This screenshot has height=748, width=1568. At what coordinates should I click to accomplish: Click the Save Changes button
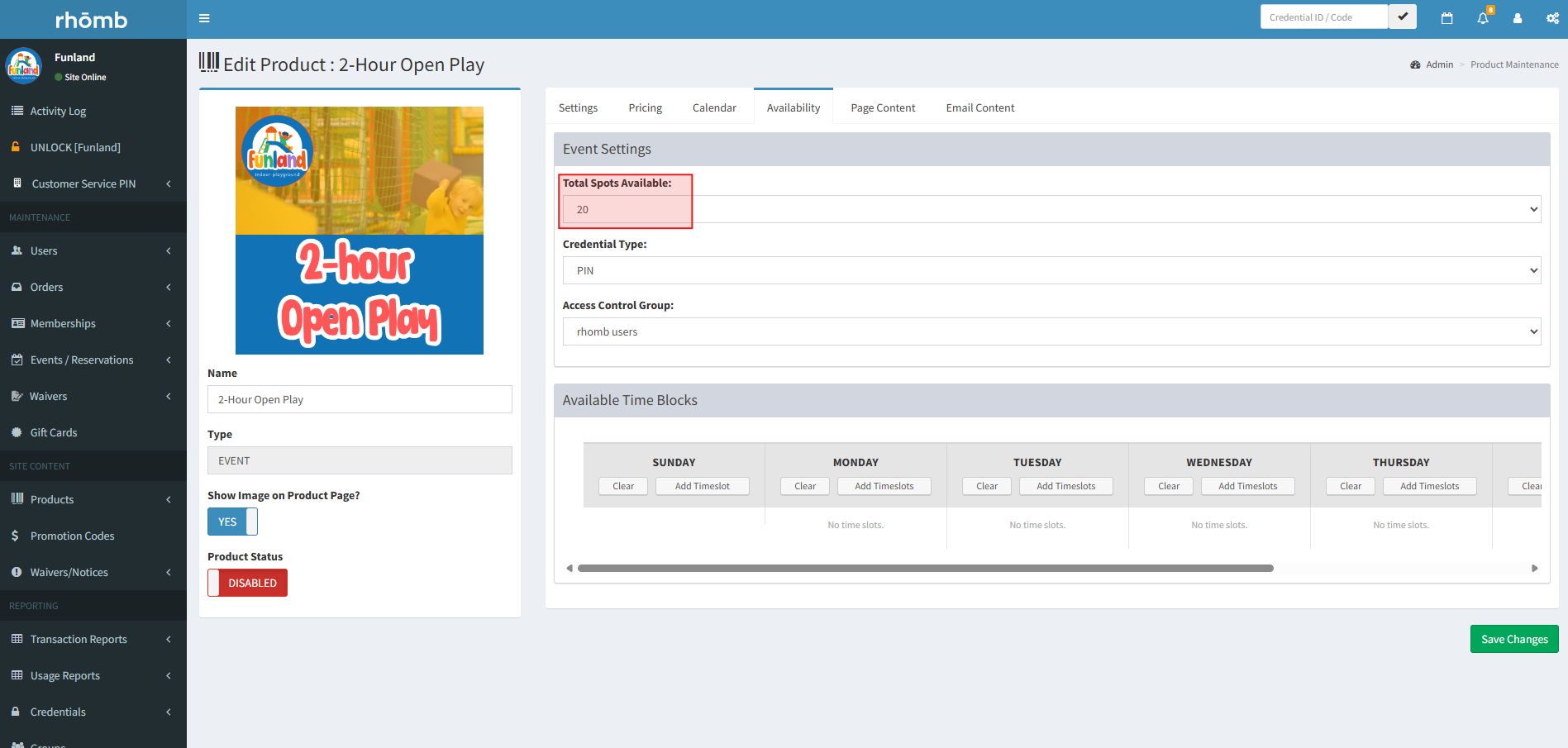pos(1513,639)
